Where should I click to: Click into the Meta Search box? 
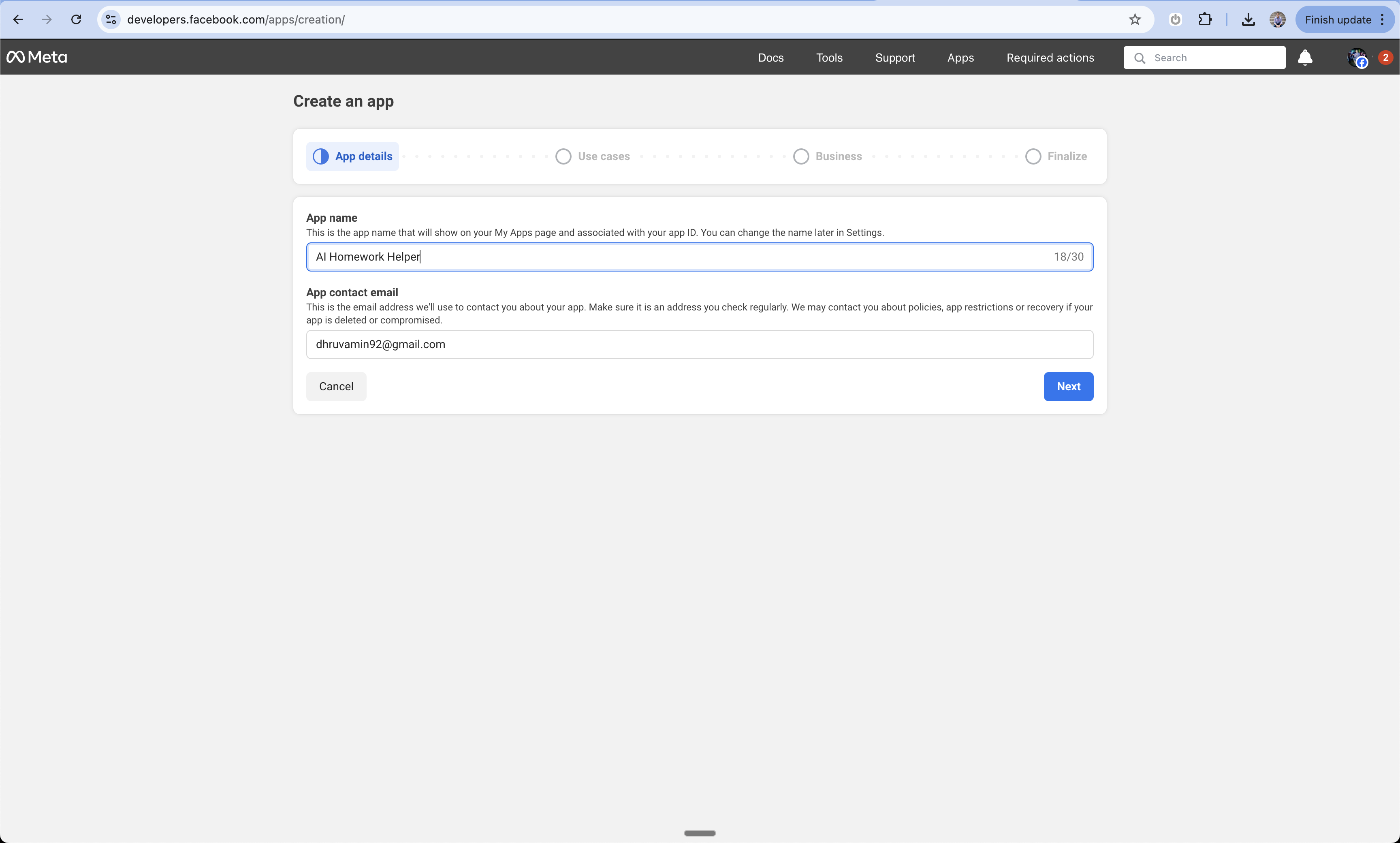(1204, 58)
